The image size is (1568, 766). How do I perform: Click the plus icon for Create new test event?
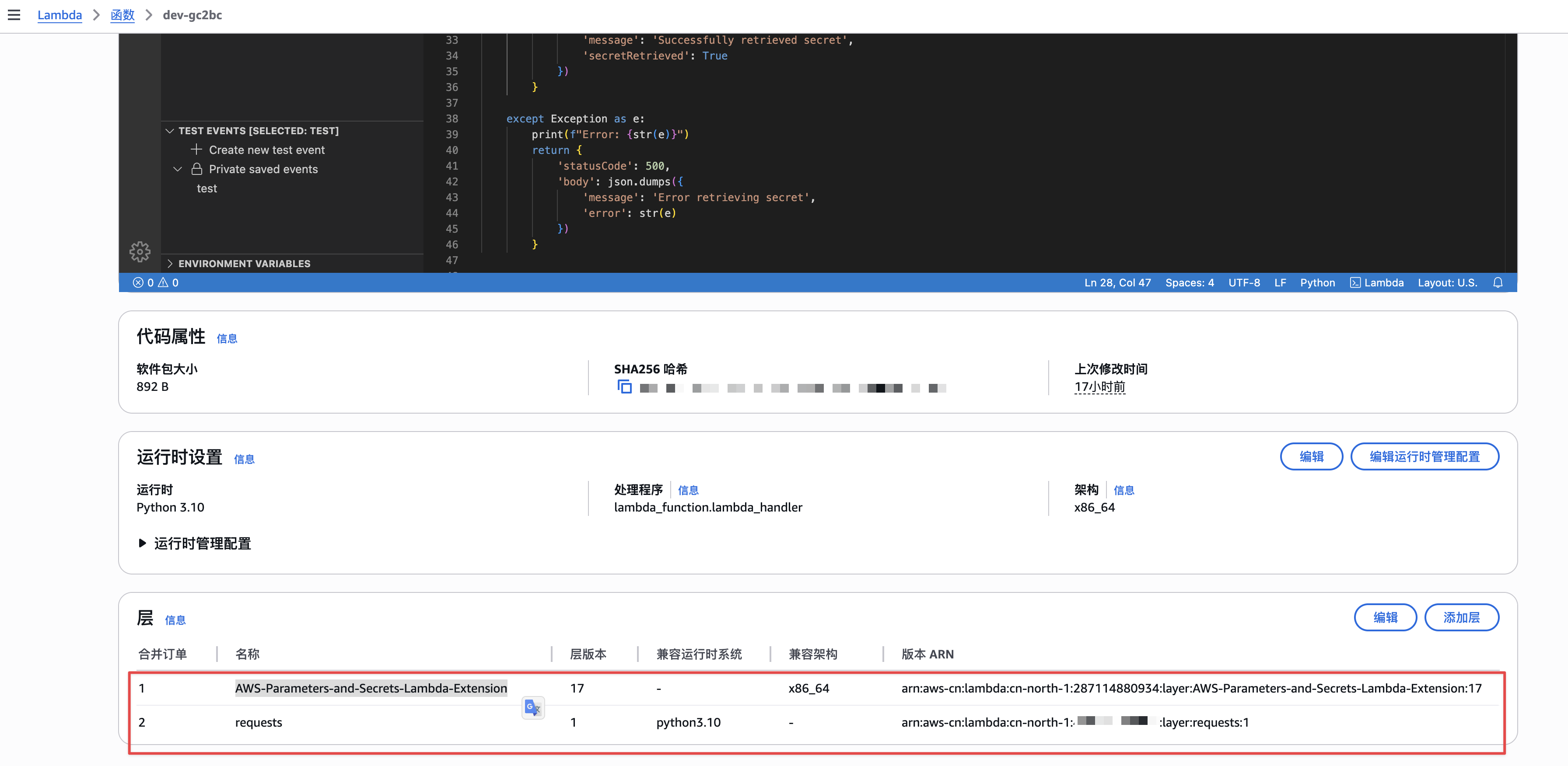[196, 150]
